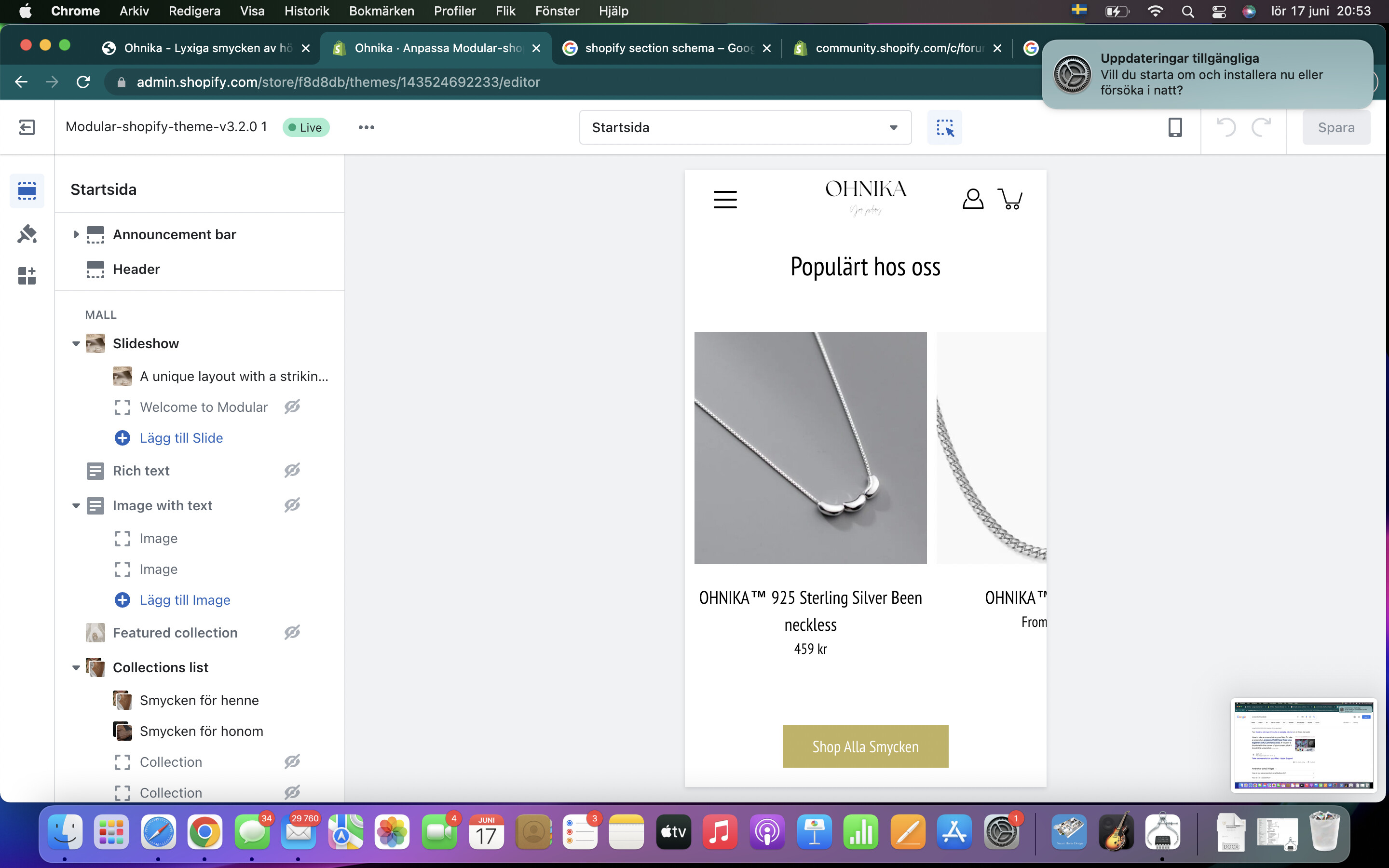Open System Settings from the dock
This screenshot has width=1389, height=868.
tap(1001, 832)
